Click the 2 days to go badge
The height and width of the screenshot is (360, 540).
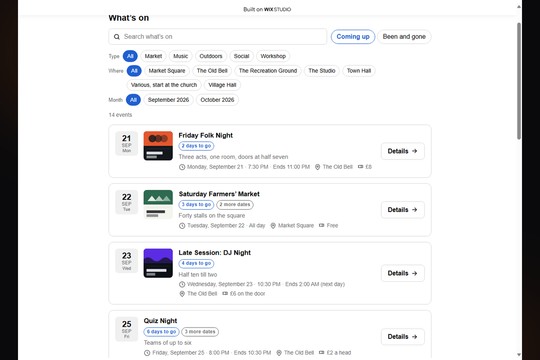[x=196, y=146]
